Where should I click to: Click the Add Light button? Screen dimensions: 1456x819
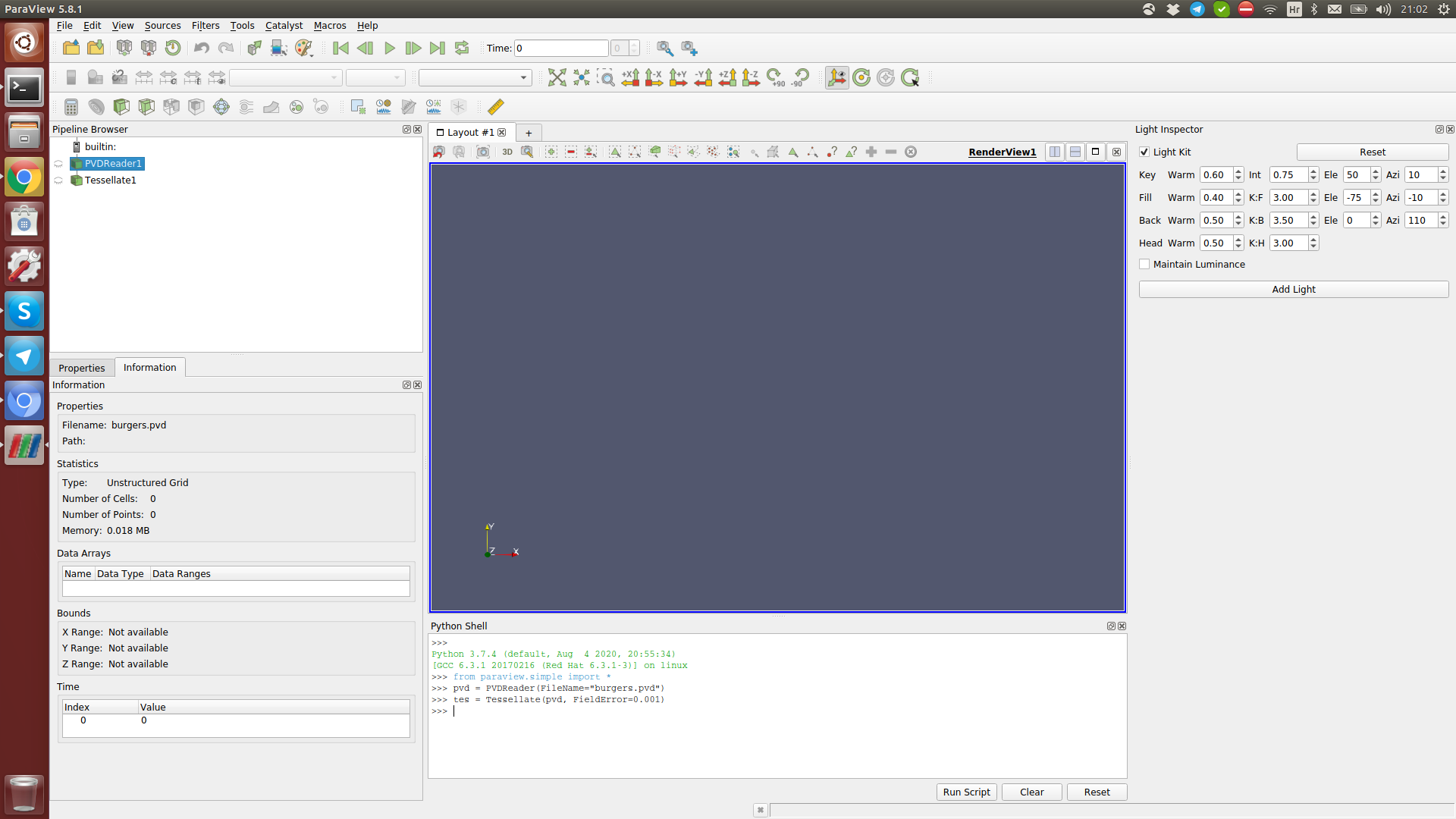1293,289
